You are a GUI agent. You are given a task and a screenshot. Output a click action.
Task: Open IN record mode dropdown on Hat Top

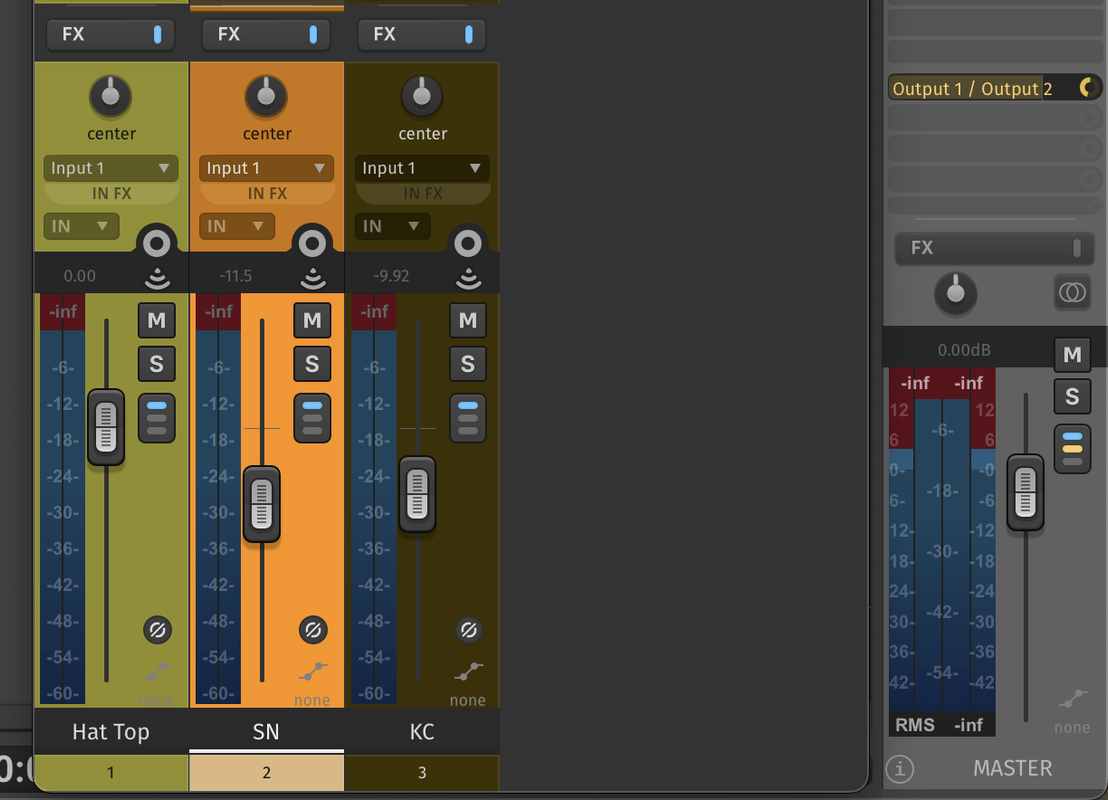[x=81, y=226]
